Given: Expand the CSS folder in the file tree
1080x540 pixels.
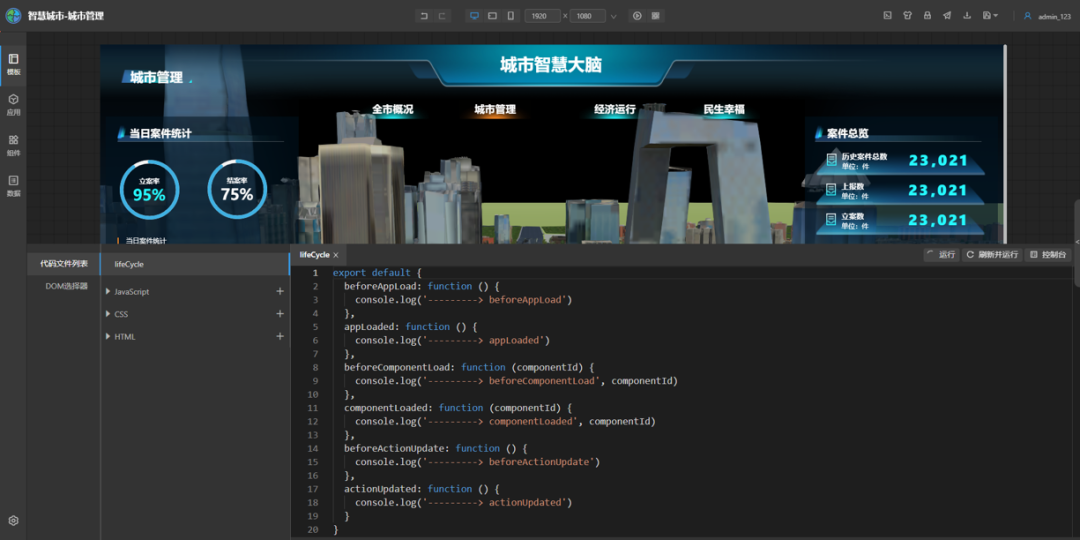Looking at the screenshot, I should coord(108,314).
